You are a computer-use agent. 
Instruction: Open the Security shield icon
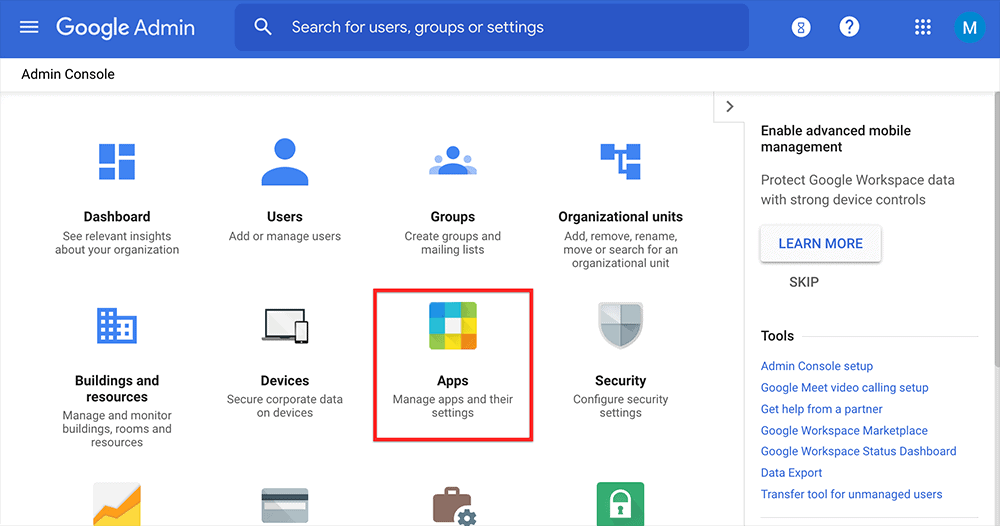pos(620,326)
